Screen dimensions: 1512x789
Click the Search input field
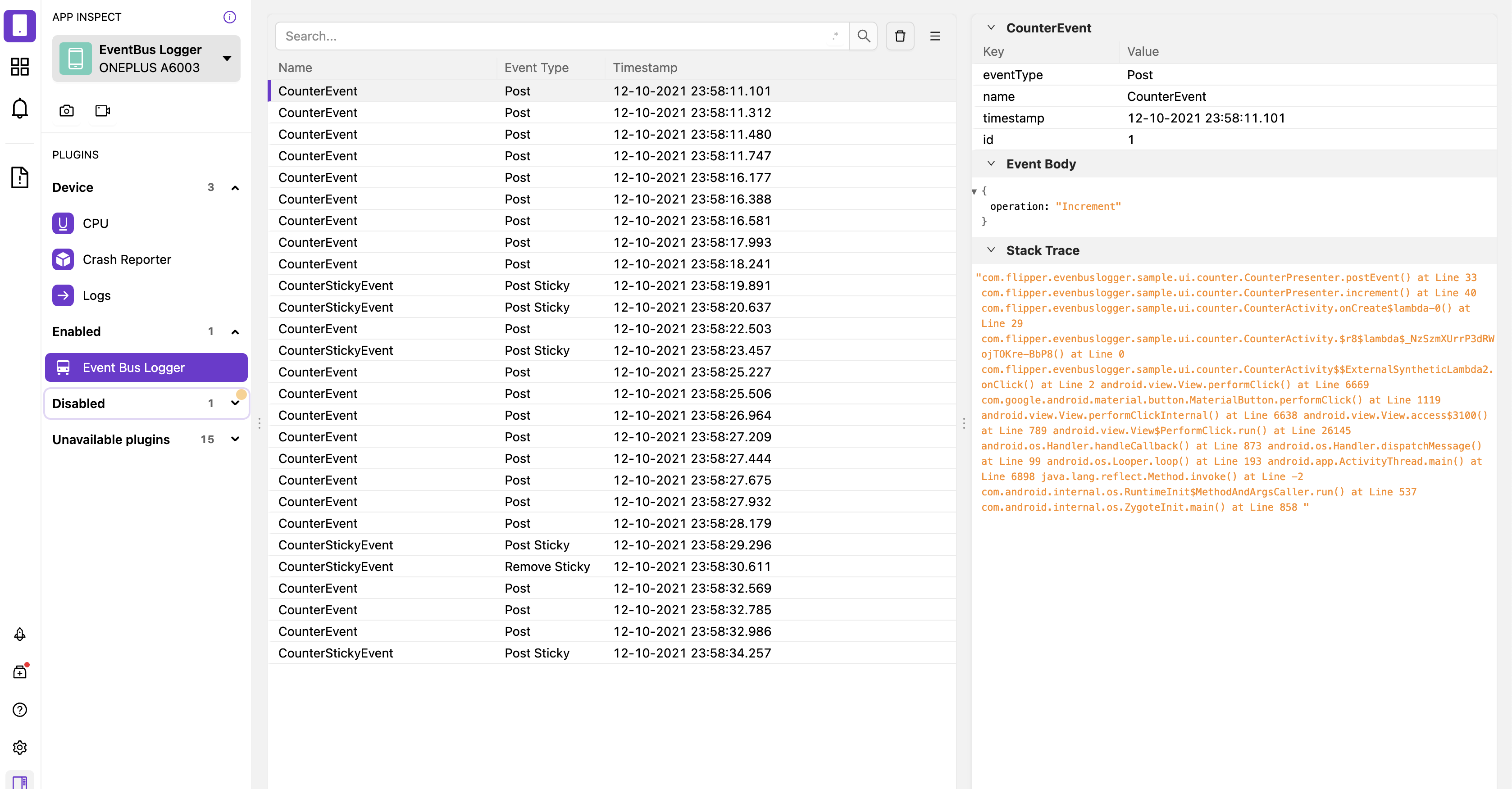[552, 36]
